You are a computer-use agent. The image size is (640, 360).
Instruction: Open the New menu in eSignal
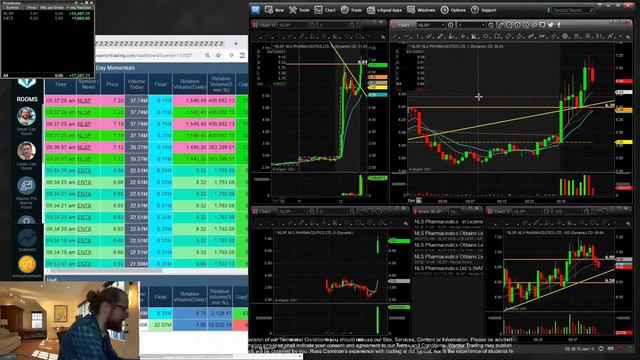pos(274,10)
